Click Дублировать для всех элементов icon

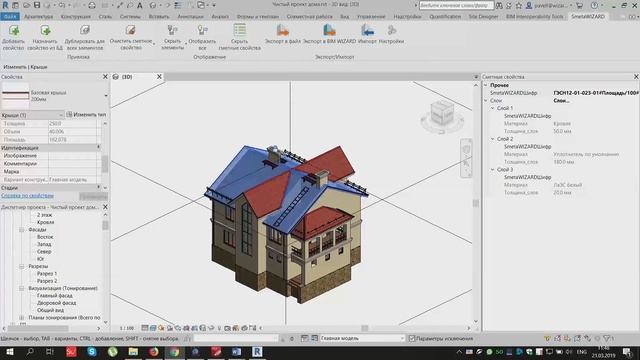point(85,30)
